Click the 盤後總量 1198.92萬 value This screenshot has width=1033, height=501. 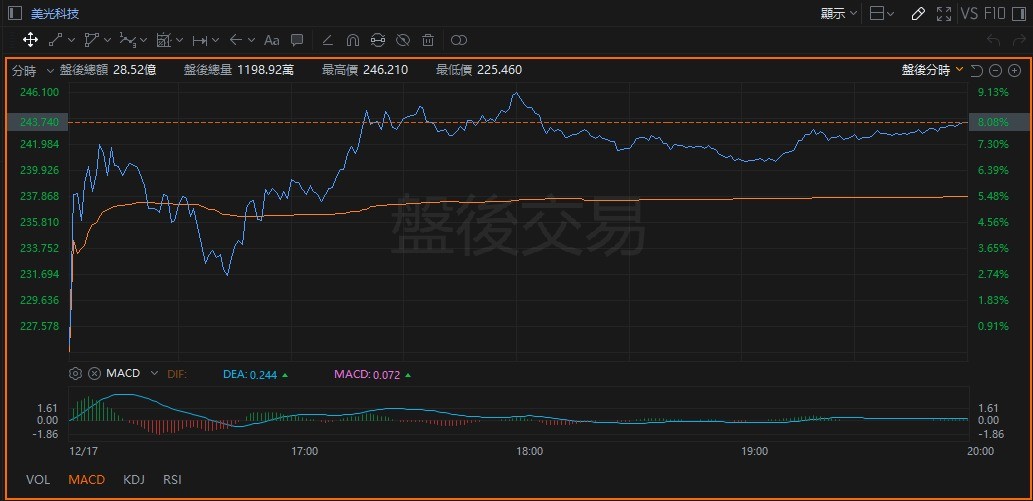coord(238,70)
